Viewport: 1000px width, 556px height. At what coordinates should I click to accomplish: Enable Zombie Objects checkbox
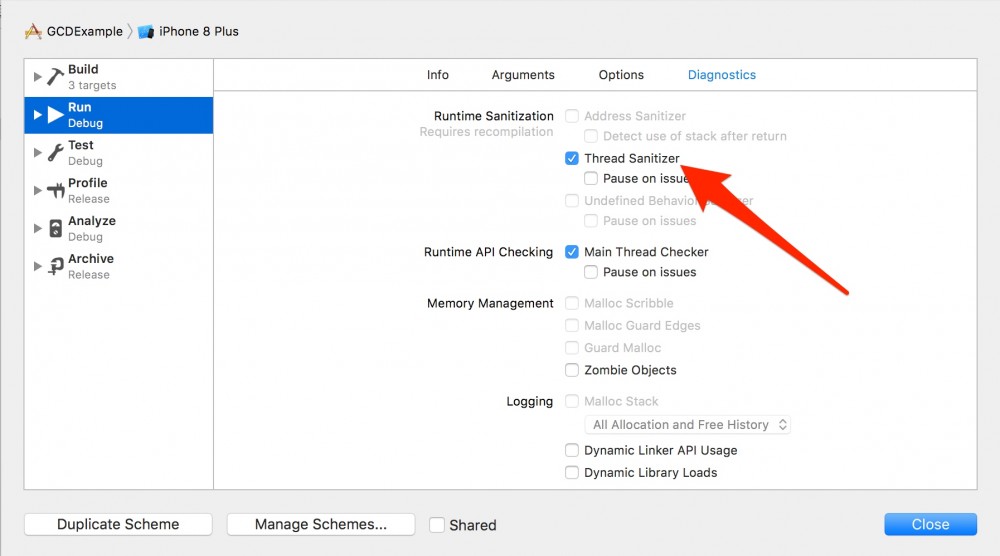tap(572, 370)
